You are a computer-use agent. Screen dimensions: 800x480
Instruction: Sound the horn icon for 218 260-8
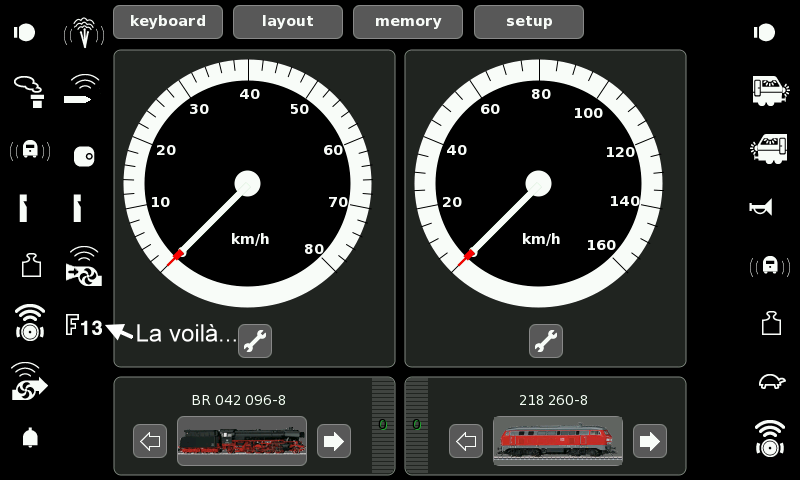coord(761,207)
